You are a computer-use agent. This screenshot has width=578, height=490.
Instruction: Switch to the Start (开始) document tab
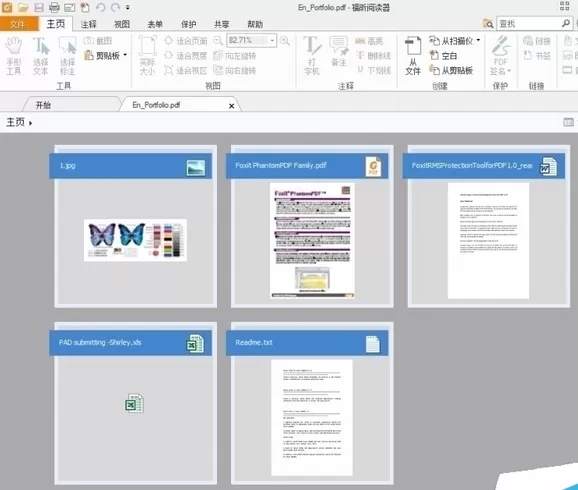(72, 105)
